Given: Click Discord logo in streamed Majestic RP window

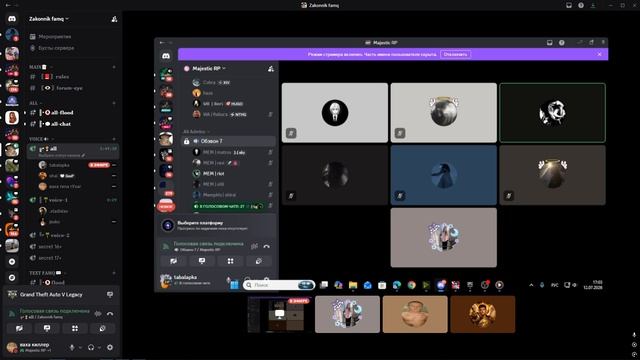Looking at the screenshot, I should pyautogui.click(x=166, y=56).
